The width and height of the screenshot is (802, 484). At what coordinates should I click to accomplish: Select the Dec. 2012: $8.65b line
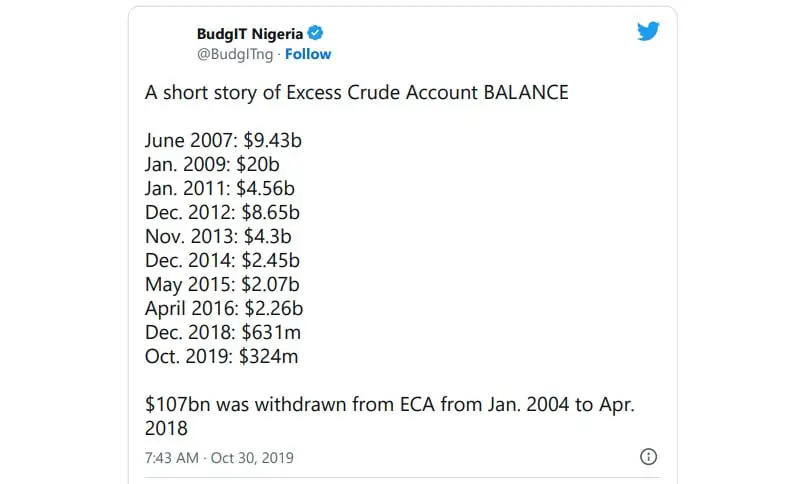[x=222, y=213]
